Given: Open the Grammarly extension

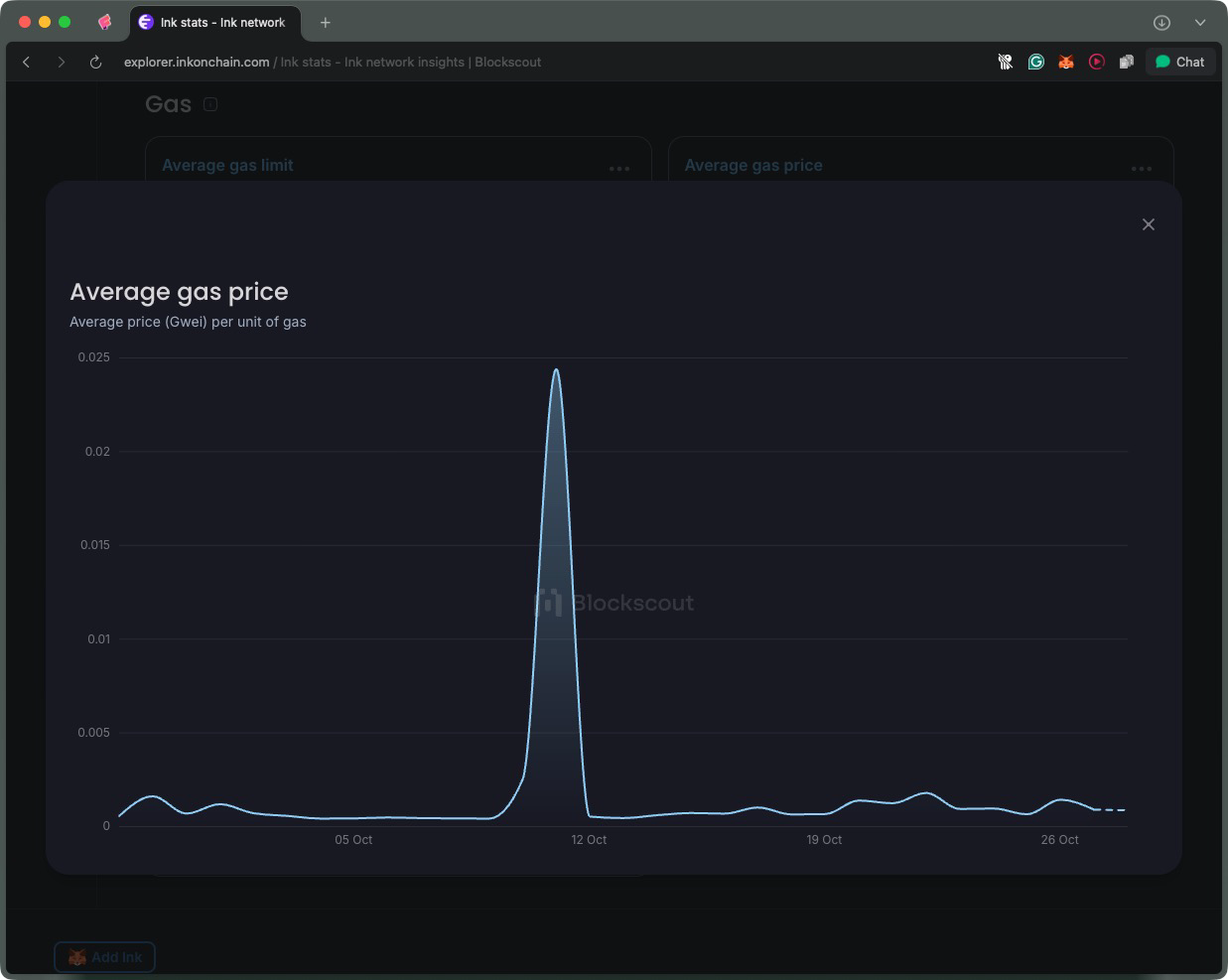Looking at the screenshot, I should (1035, 62).
